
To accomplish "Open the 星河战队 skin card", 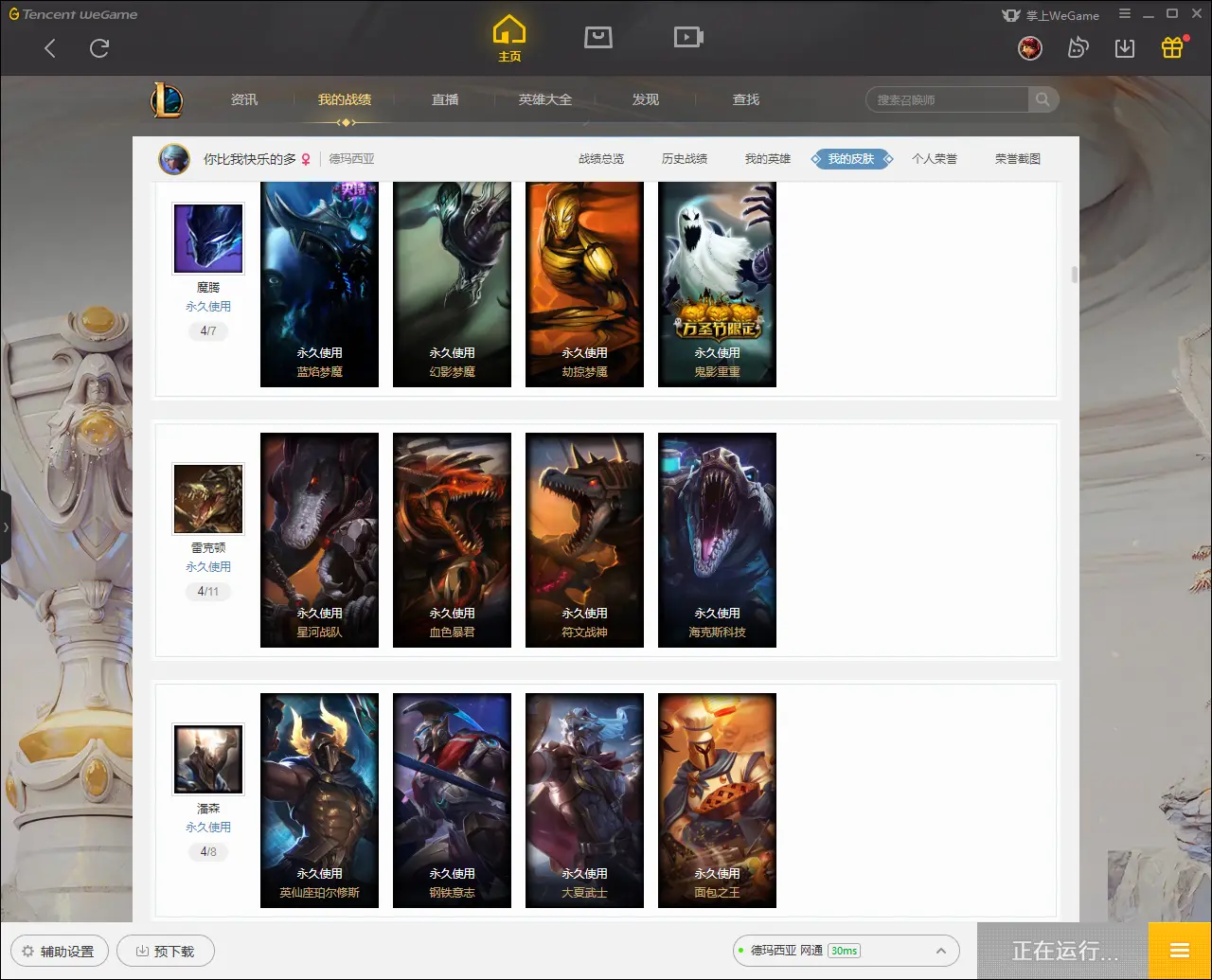I will click(x=319, y=541).
